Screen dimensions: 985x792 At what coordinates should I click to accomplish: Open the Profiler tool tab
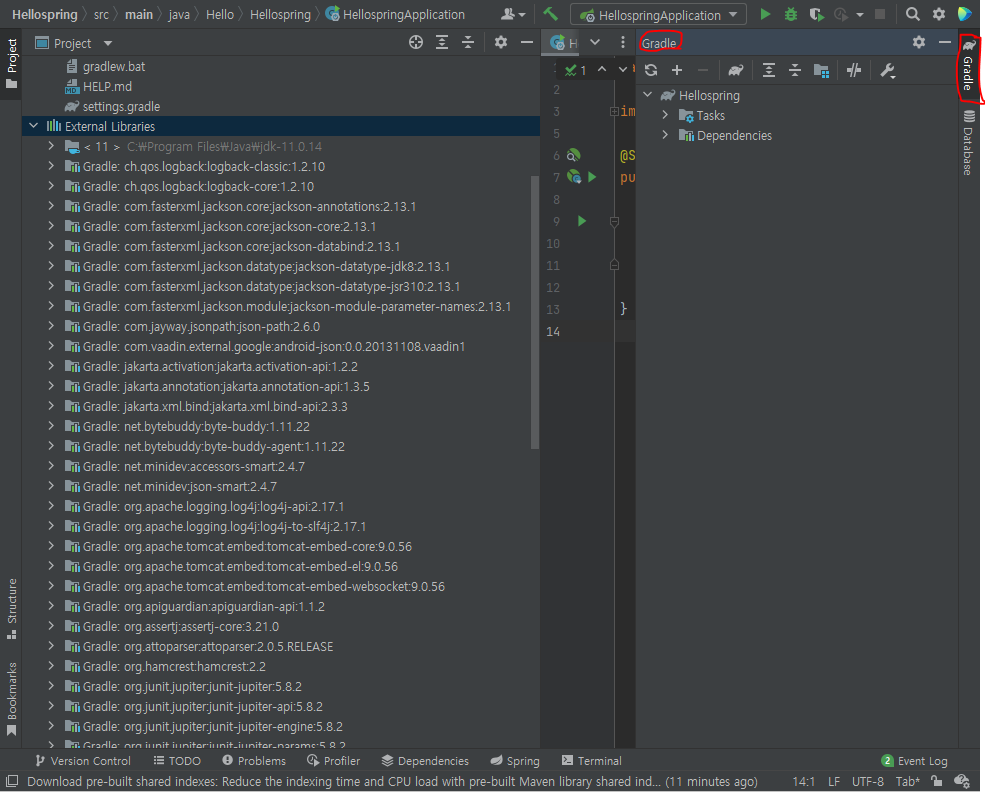[x=334, y=761]
